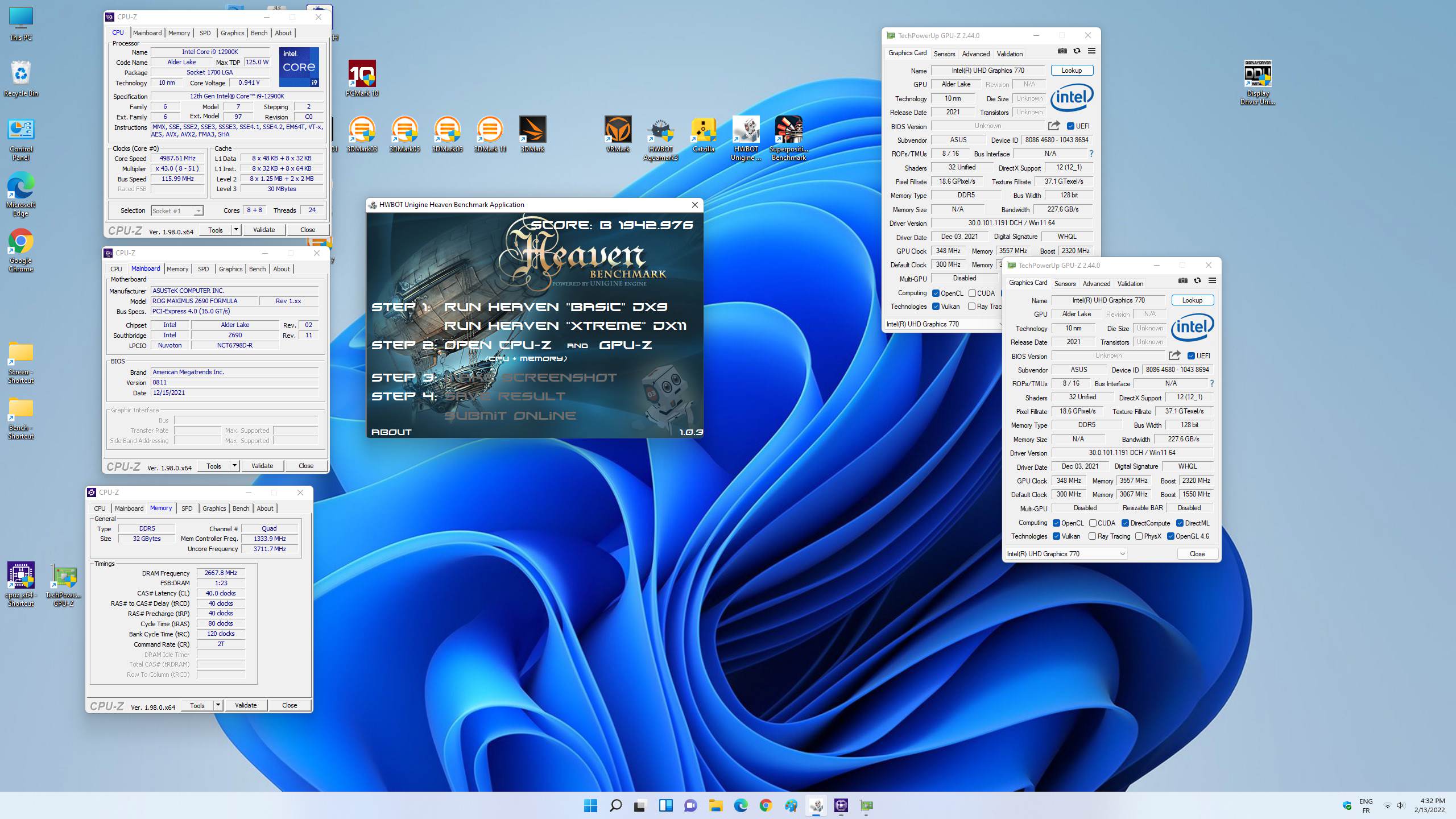
Task: Open Microsoft Edge desktop icon
Action: [20, 194]
